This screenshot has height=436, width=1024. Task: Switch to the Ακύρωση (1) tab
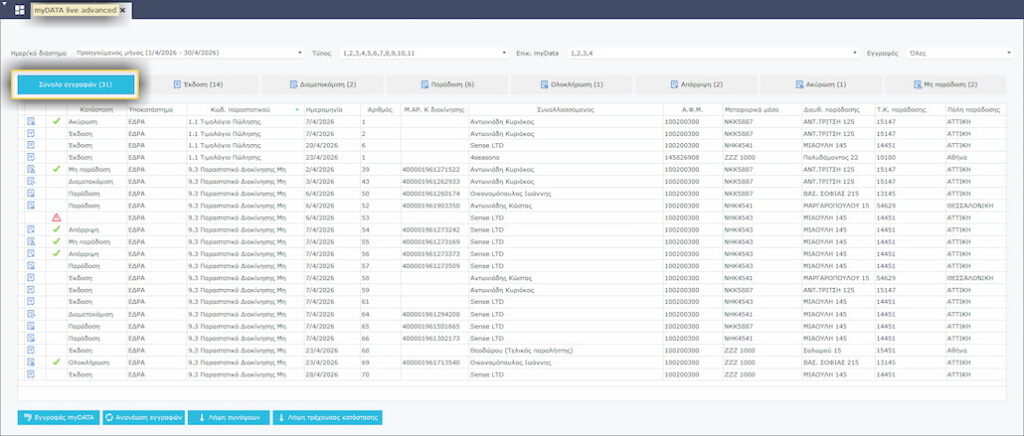click(x=821, y=85)
